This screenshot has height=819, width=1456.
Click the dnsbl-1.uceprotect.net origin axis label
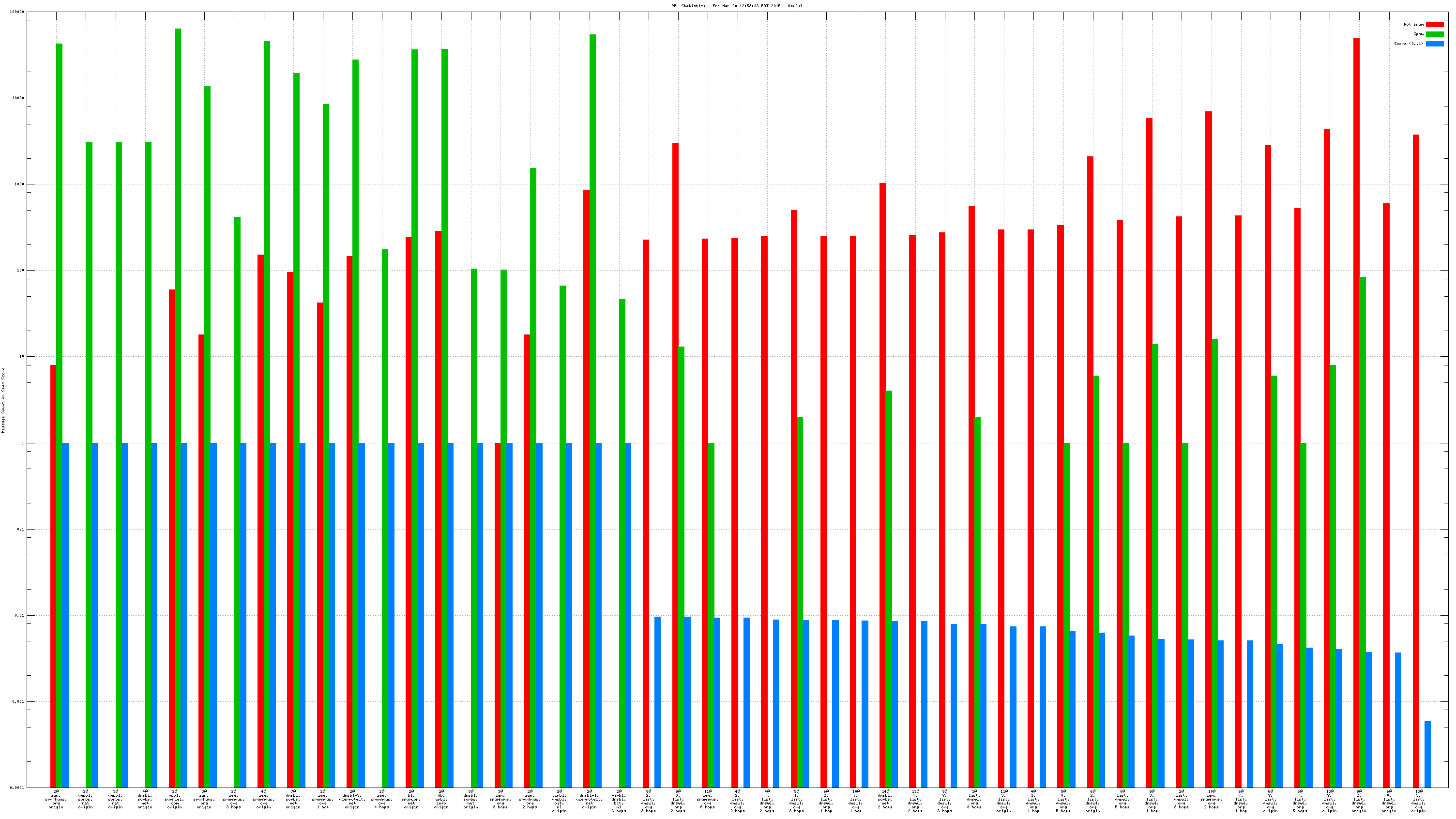click(589, 799)
